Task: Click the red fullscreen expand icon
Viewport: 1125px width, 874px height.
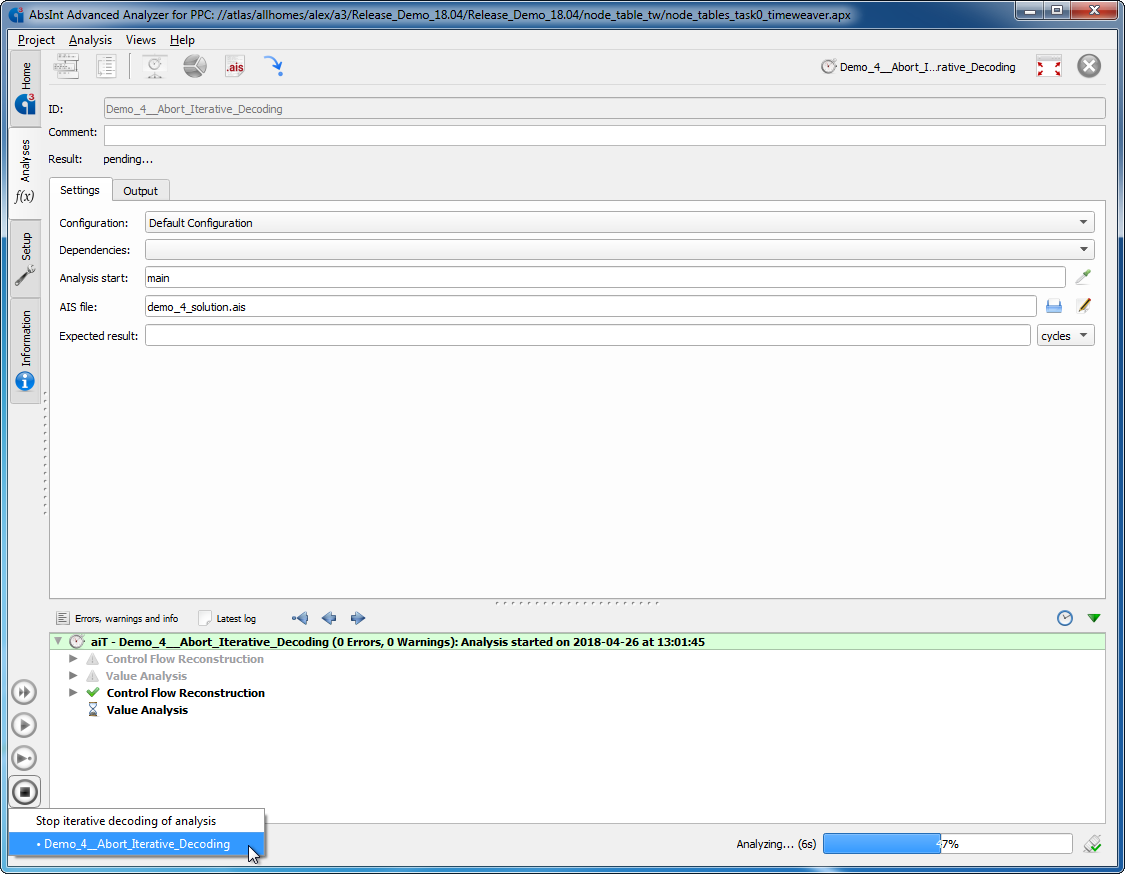Action: [1049, 67]
